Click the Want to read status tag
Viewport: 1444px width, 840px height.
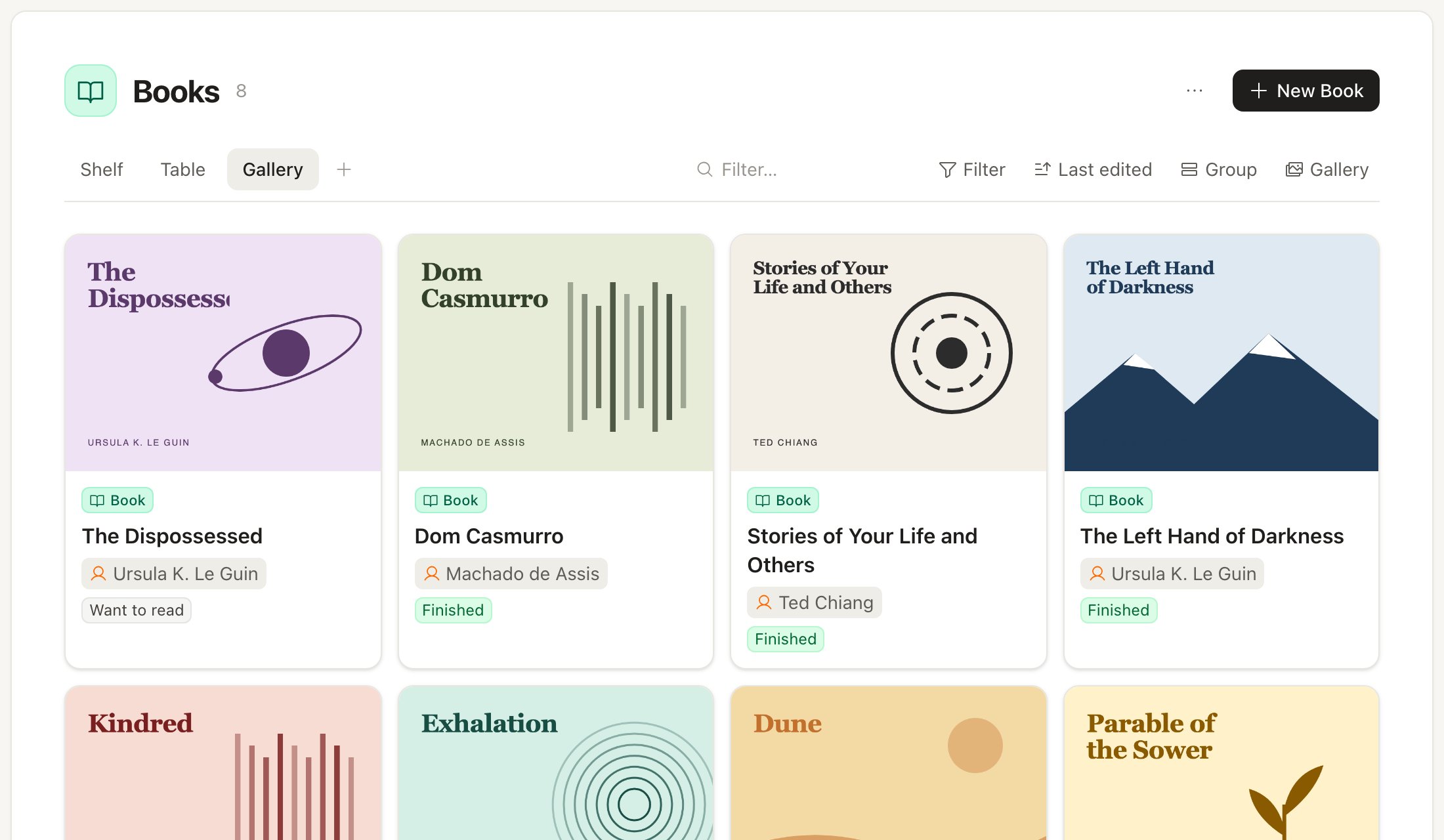point(137,610)
